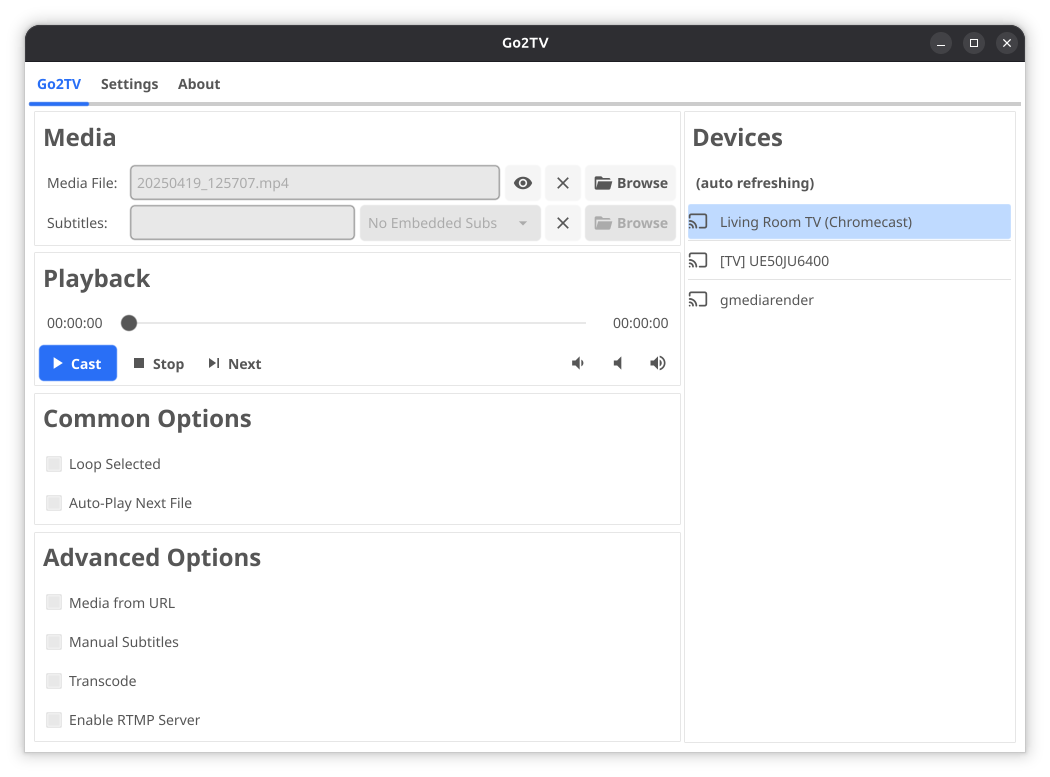Check the Manual Subtitles option

pos(54,642)
